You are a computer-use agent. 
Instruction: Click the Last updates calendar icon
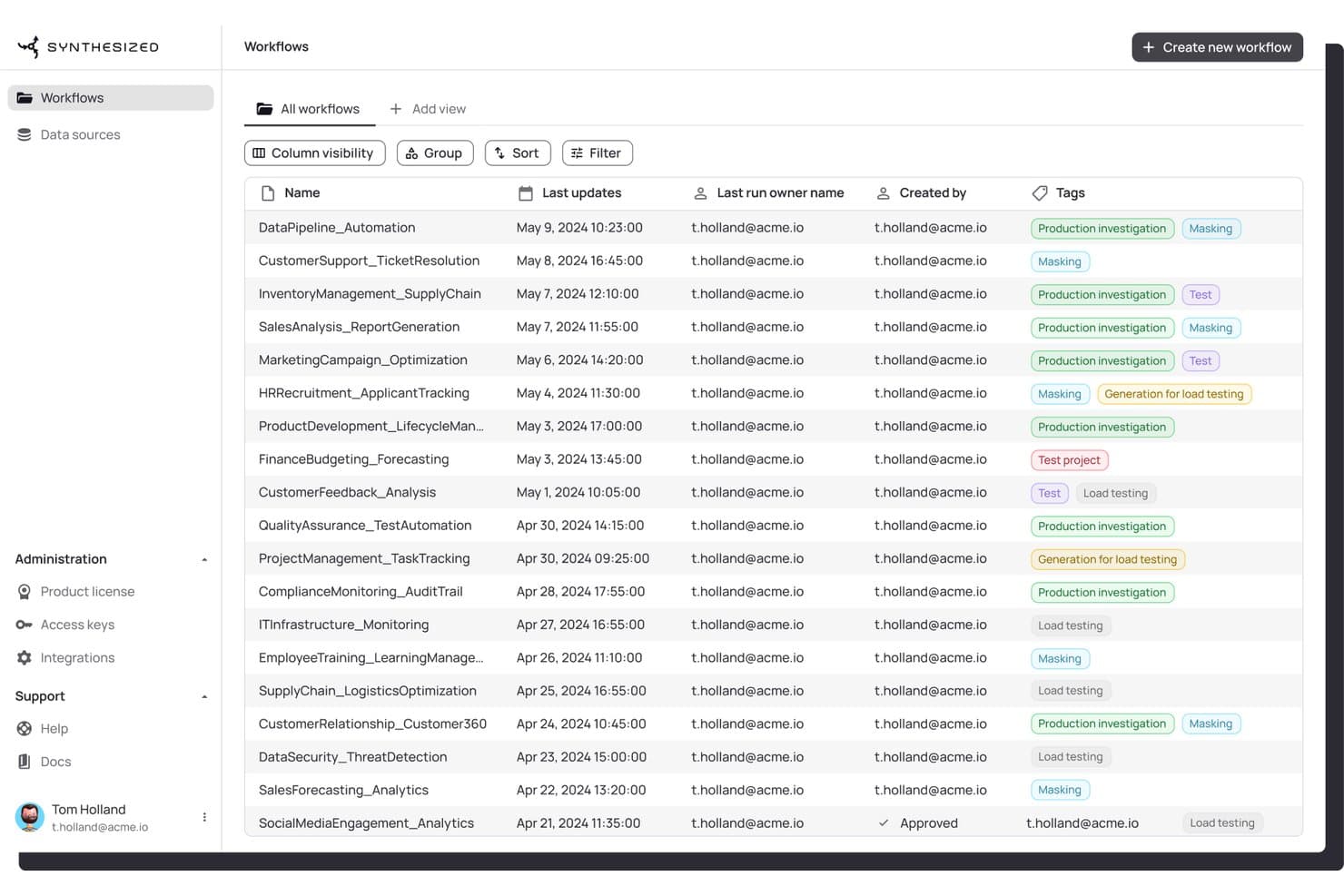(526, 193)
